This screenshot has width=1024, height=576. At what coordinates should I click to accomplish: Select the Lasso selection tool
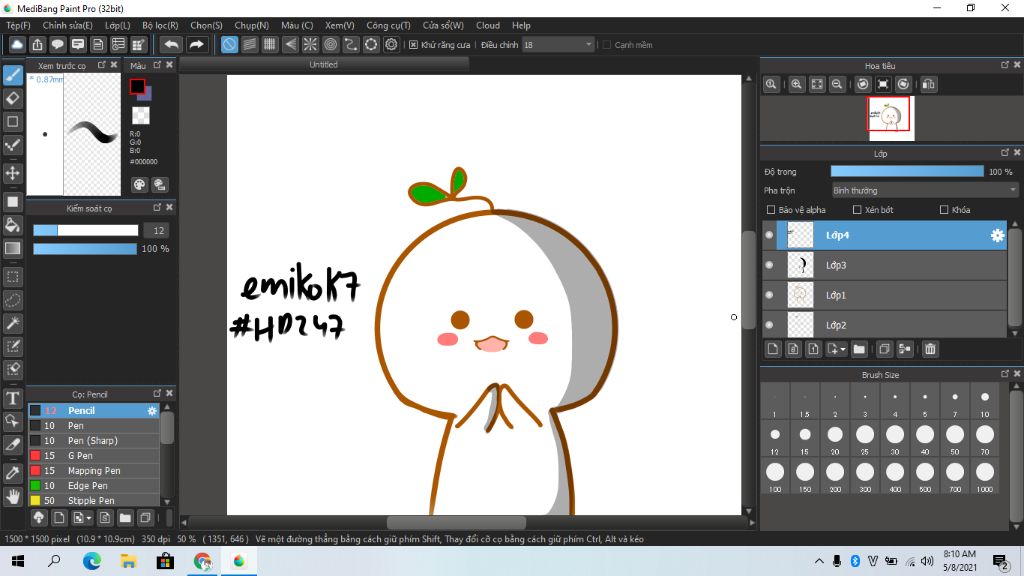pyautogui.click(x=13, y=300)
